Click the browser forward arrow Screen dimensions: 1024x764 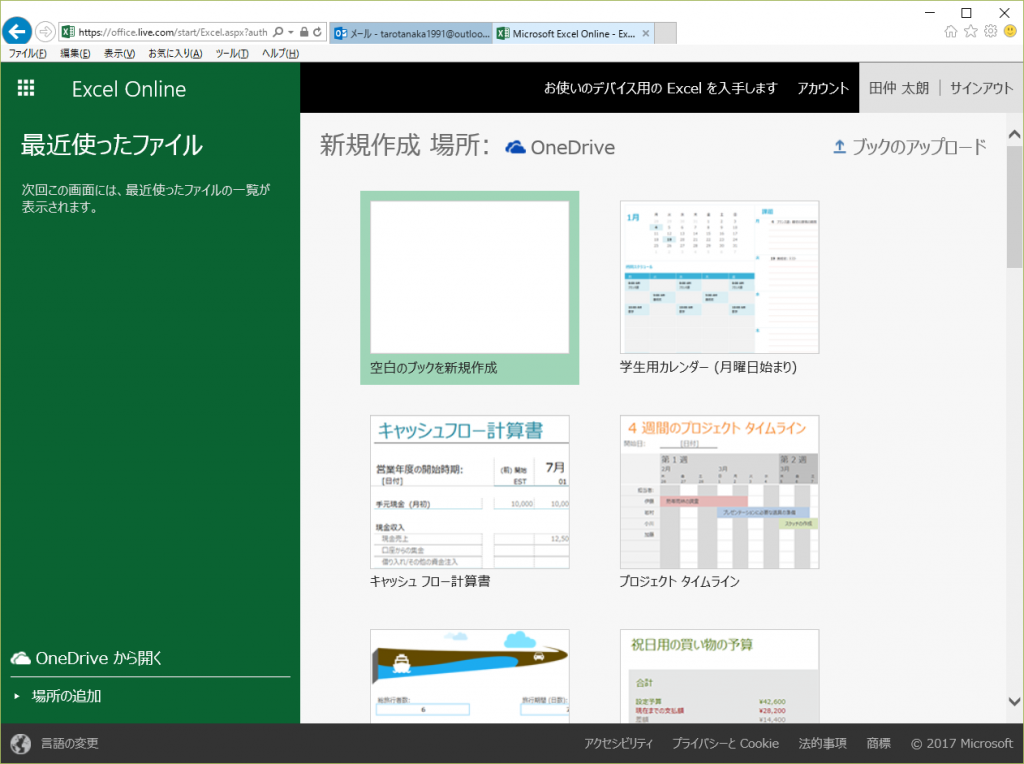45,31
